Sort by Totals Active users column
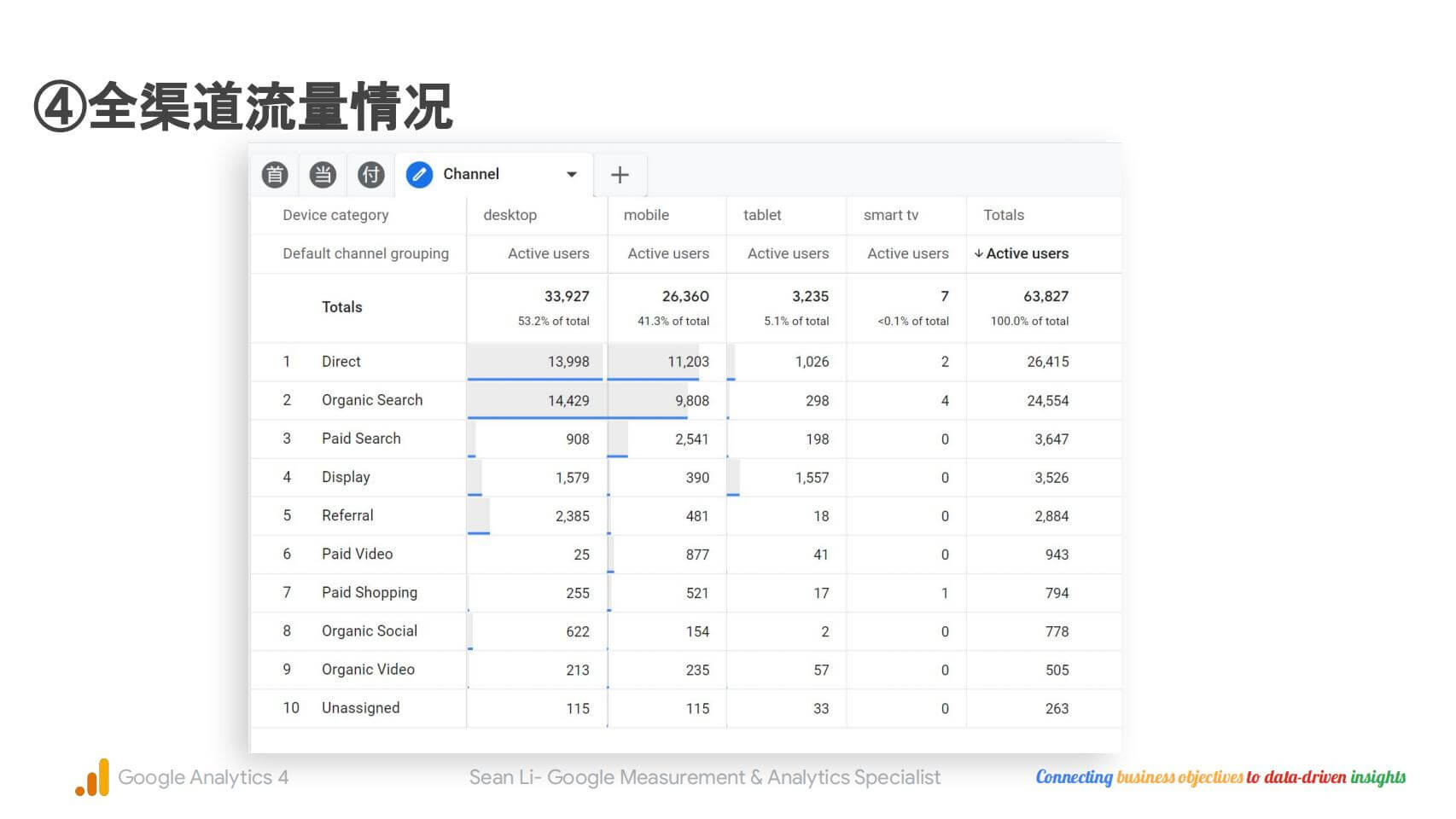Image resolution: width=1456 pixels, height=819 pixels. [1028, 253]
